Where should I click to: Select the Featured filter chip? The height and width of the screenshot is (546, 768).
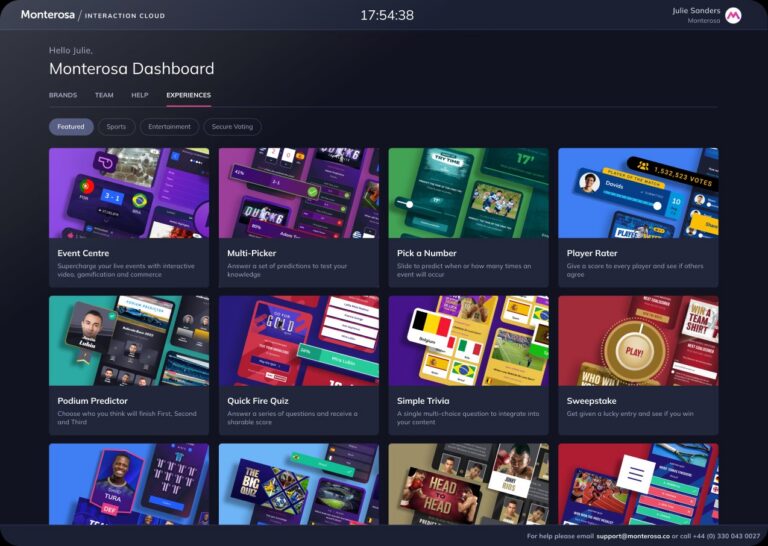(x=71, y=127)
